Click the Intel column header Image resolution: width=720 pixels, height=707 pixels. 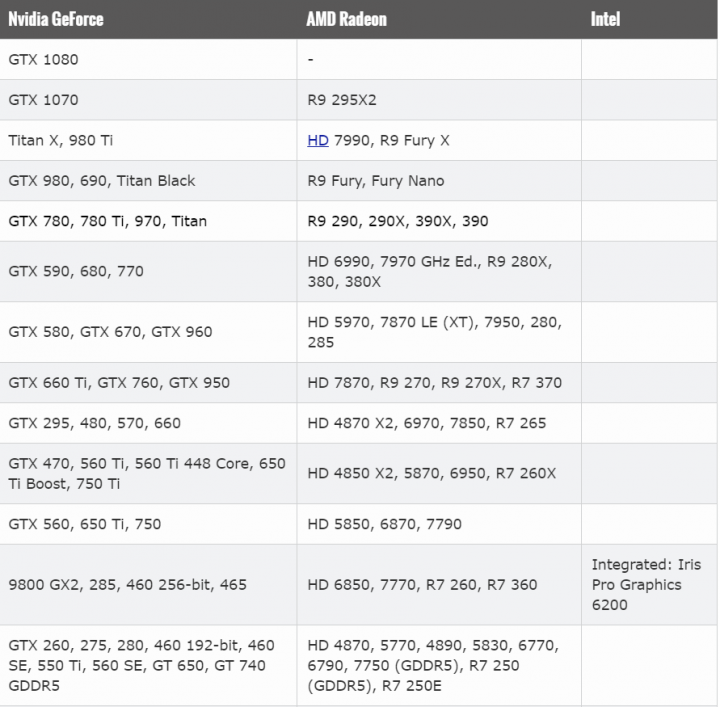click(x=650, y=19)
